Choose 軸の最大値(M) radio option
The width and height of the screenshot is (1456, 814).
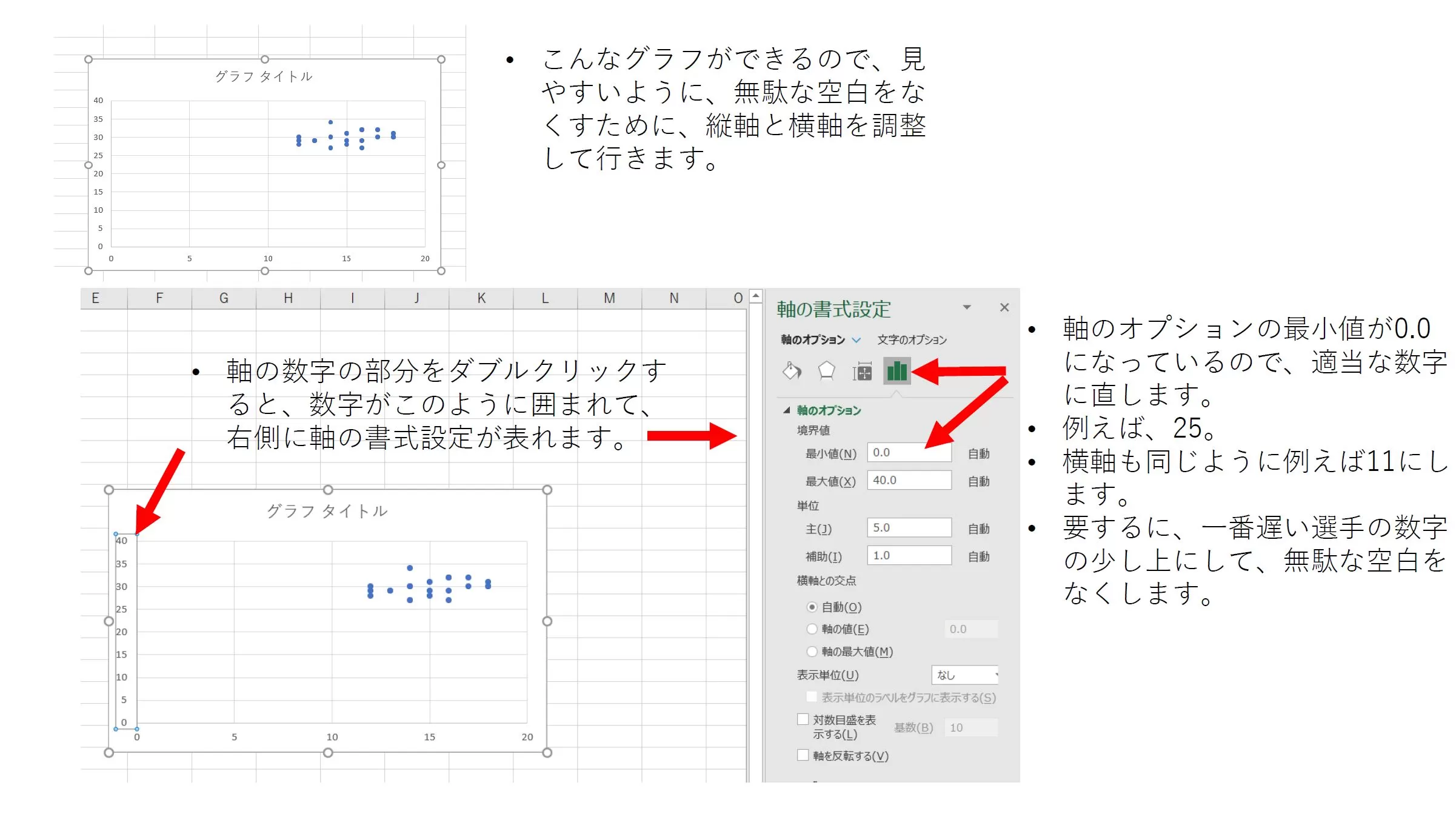click(812, 652)
